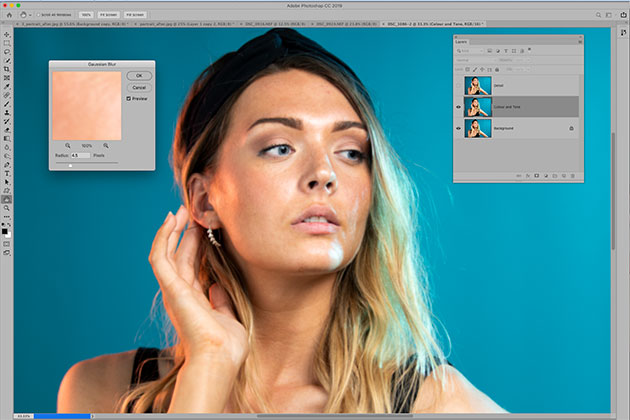Select the Pen tool
This screenshot has width=630, height=420.
[6, 165]
